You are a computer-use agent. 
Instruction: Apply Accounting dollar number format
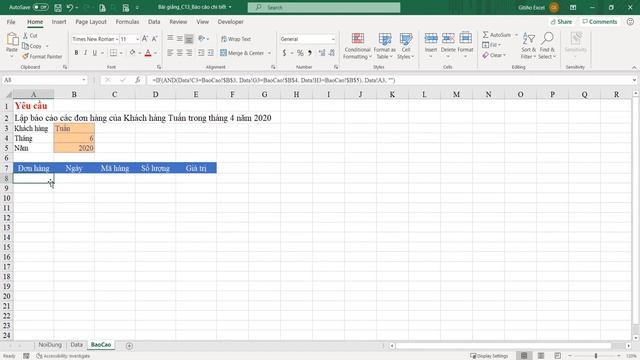(x=284, y=53)
